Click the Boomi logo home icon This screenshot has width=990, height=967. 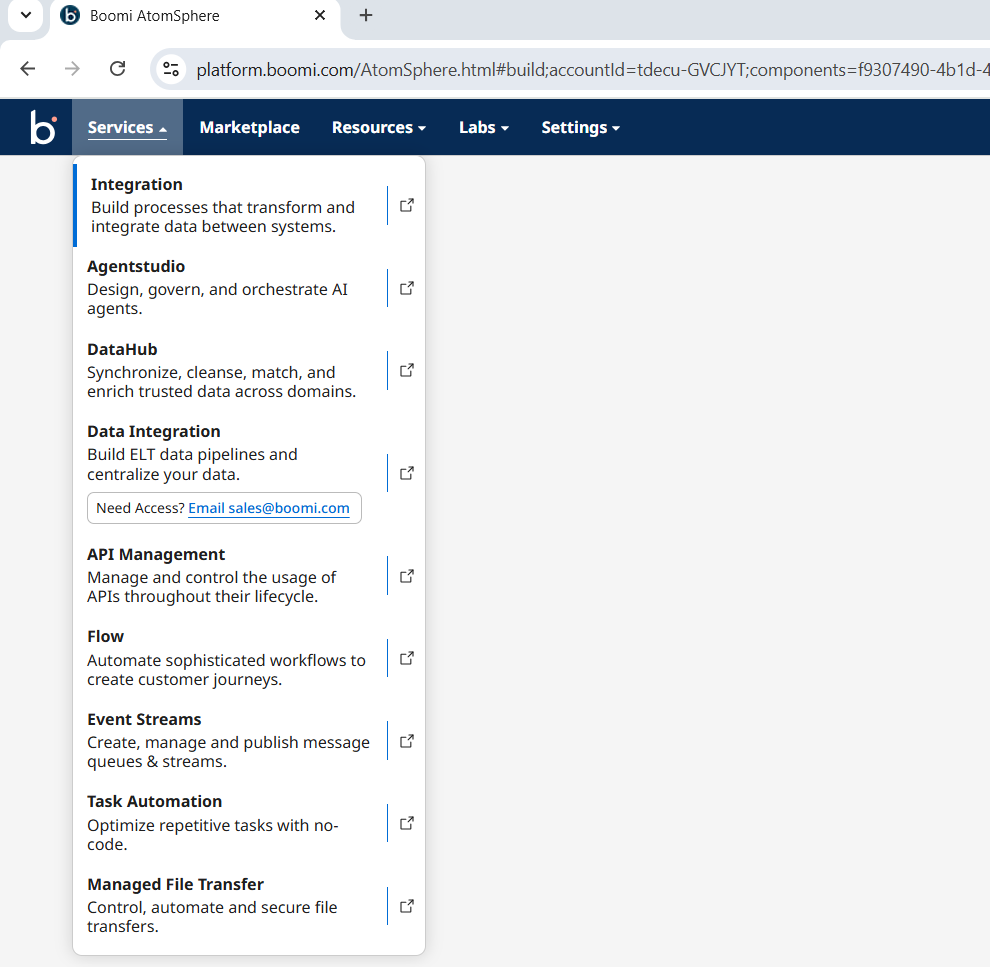click(43, 128)
